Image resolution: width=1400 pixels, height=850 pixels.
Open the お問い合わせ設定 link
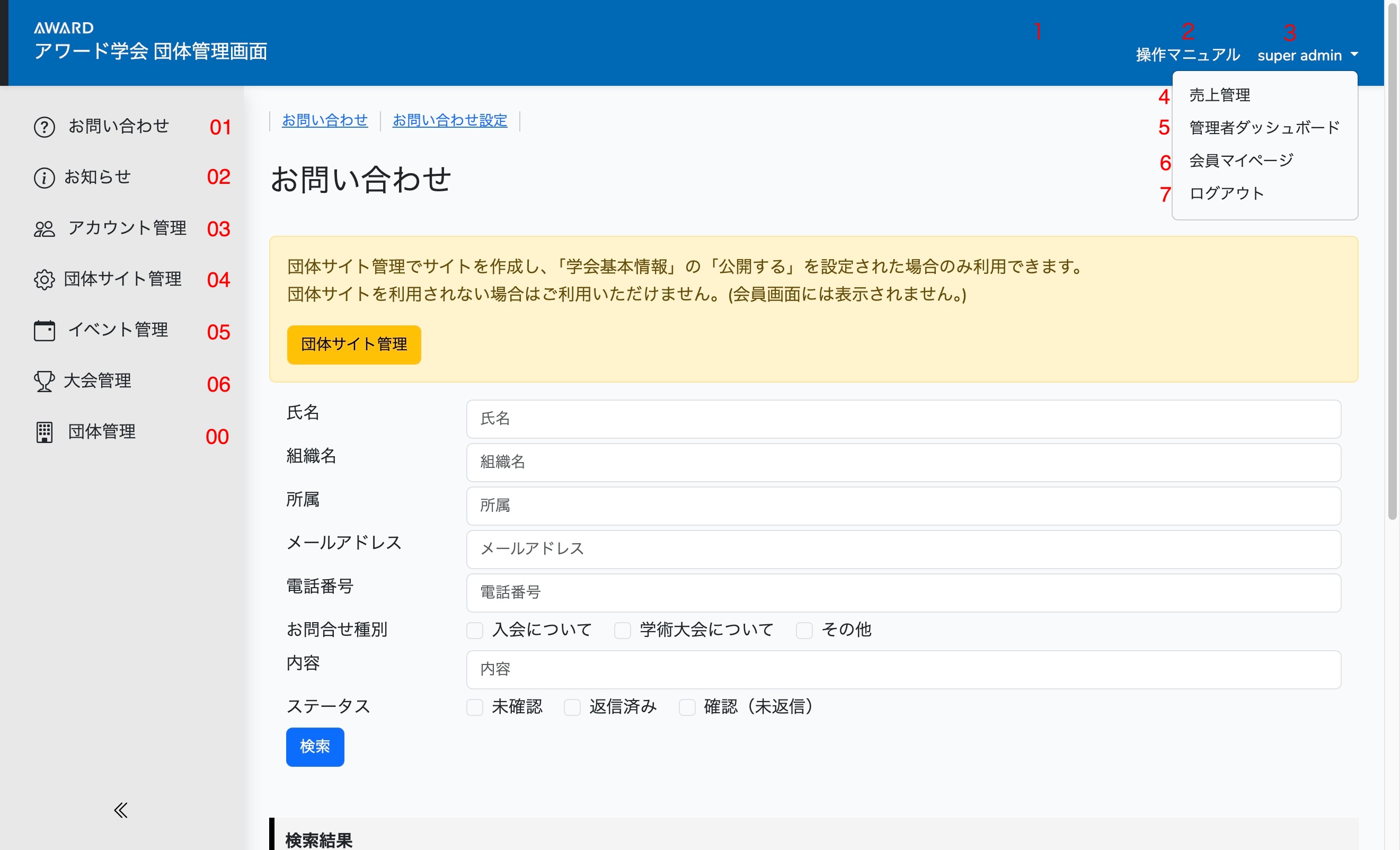(x=449, y=120)
